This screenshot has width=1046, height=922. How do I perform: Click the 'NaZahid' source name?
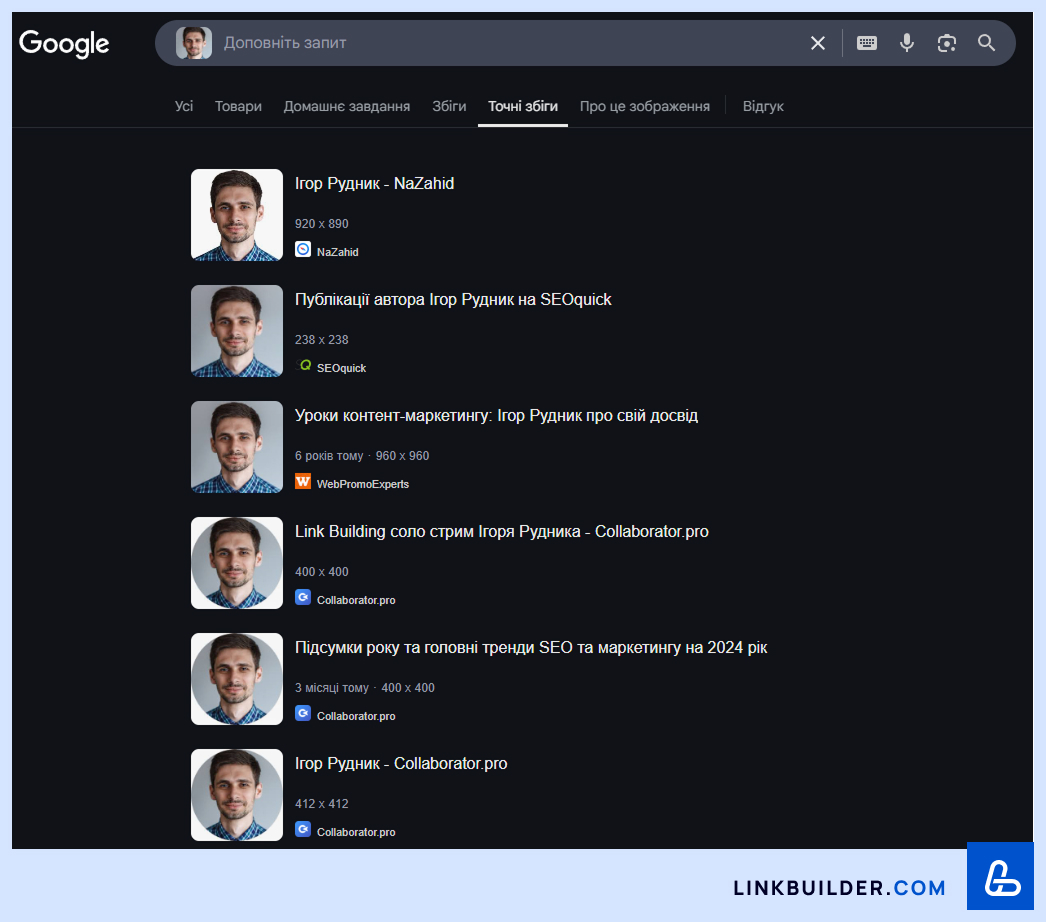(x=338, y=252)
